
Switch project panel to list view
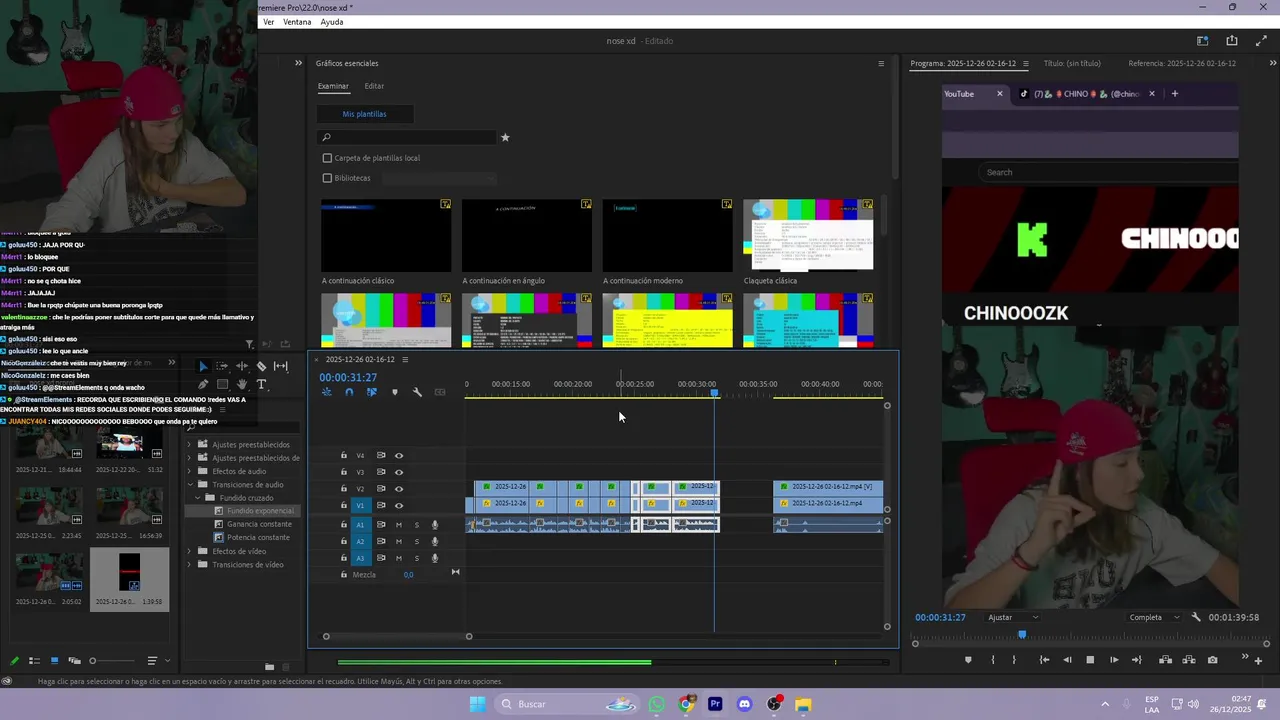(34, 660)
